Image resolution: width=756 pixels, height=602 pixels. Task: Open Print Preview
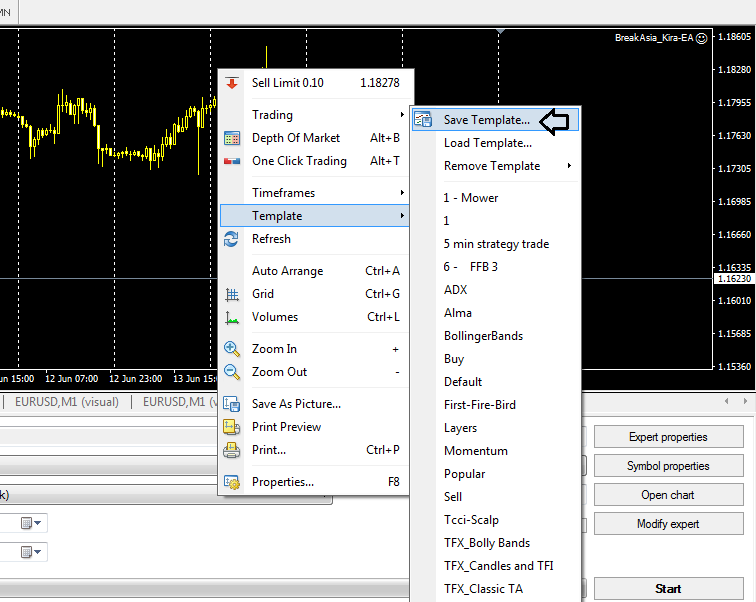tap(286, 427)
